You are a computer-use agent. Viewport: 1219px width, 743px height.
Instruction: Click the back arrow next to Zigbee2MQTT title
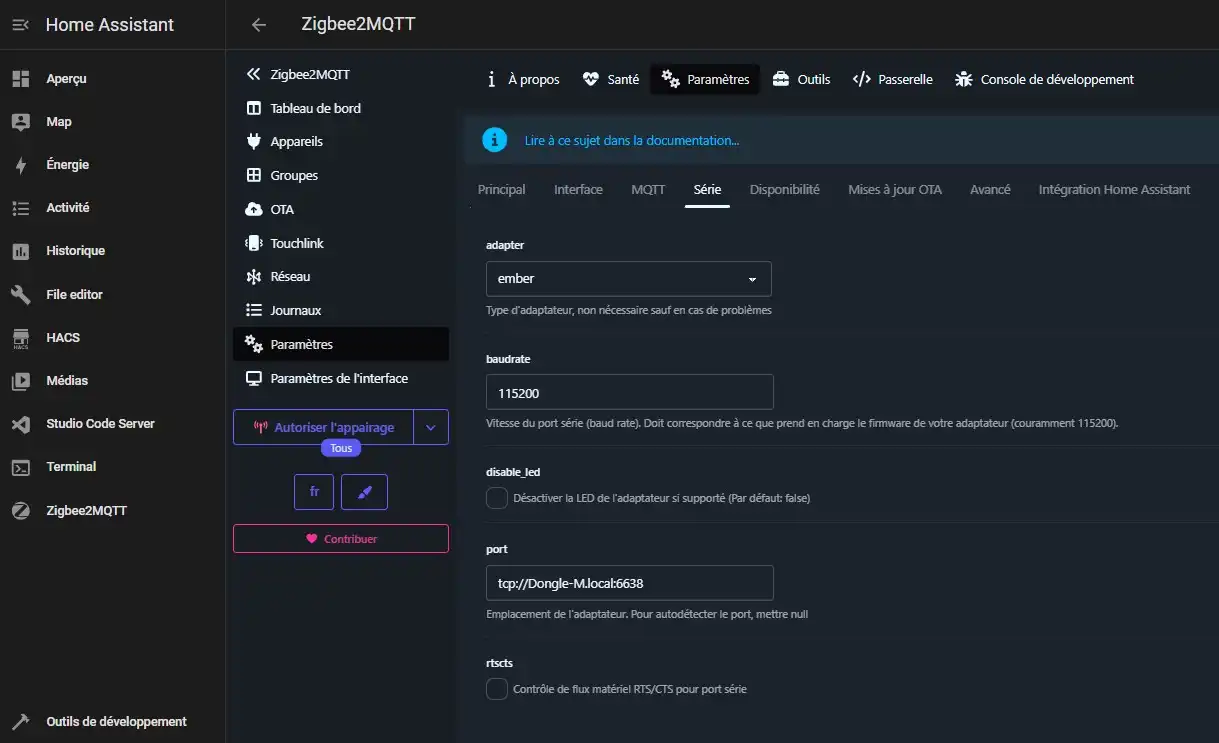(x=259, y=25)
